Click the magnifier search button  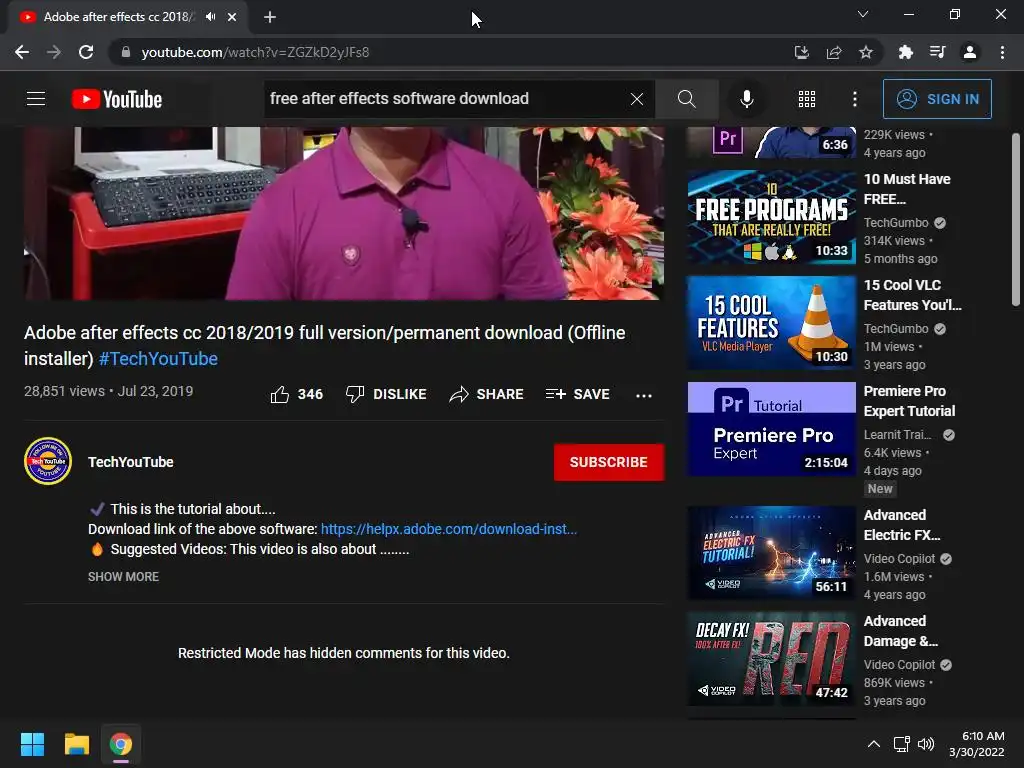[686, 99]
